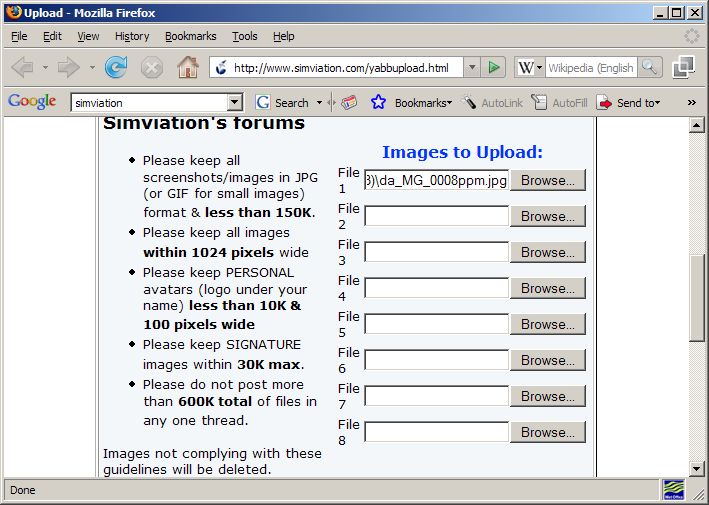
Task: Click the Send to icon
Action: pos(604,102)
